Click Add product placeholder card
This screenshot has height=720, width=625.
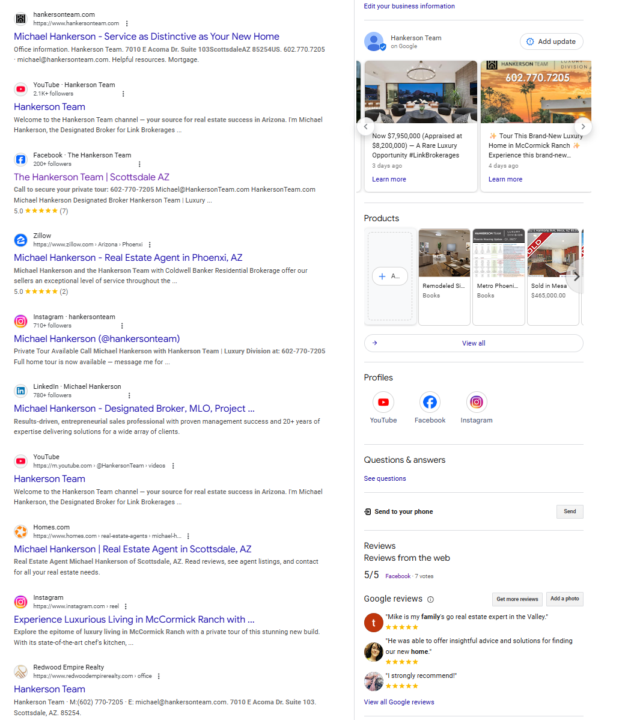[x=390, y=276]
